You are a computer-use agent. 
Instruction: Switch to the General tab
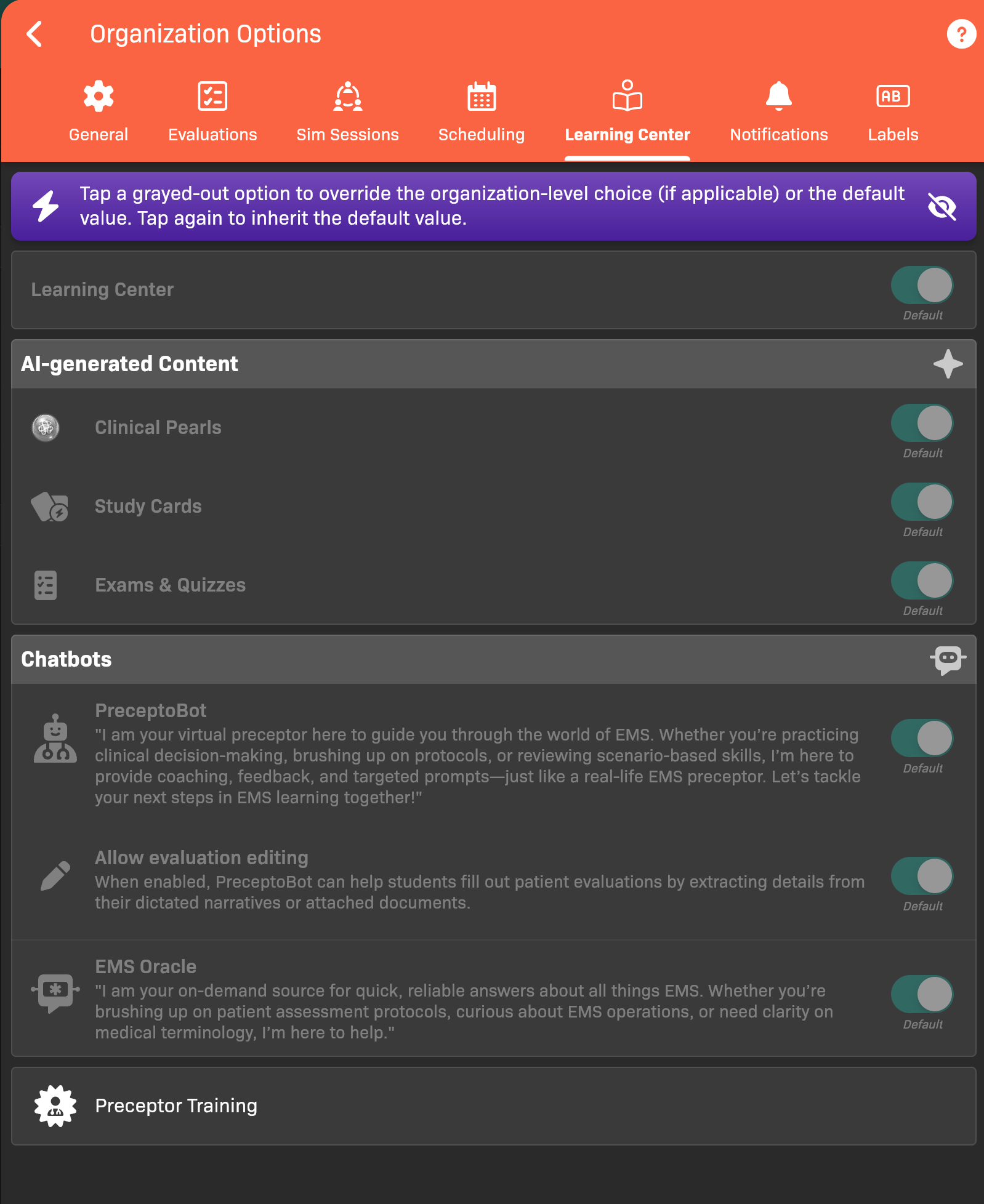[99, 111]
